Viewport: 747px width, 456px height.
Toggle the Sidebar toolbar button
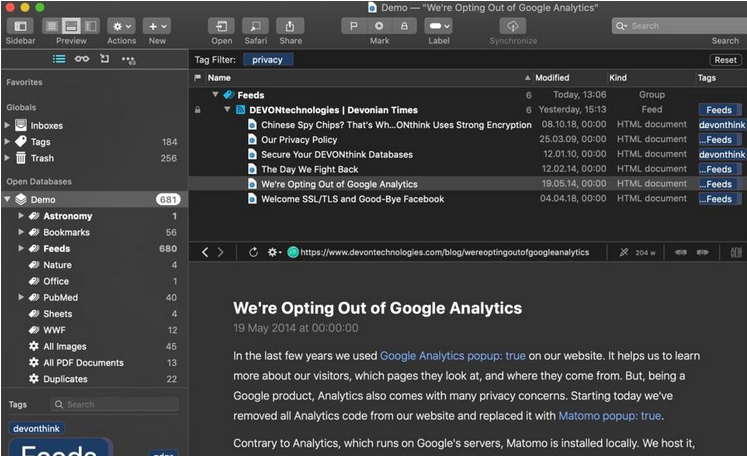pos(20,26)
